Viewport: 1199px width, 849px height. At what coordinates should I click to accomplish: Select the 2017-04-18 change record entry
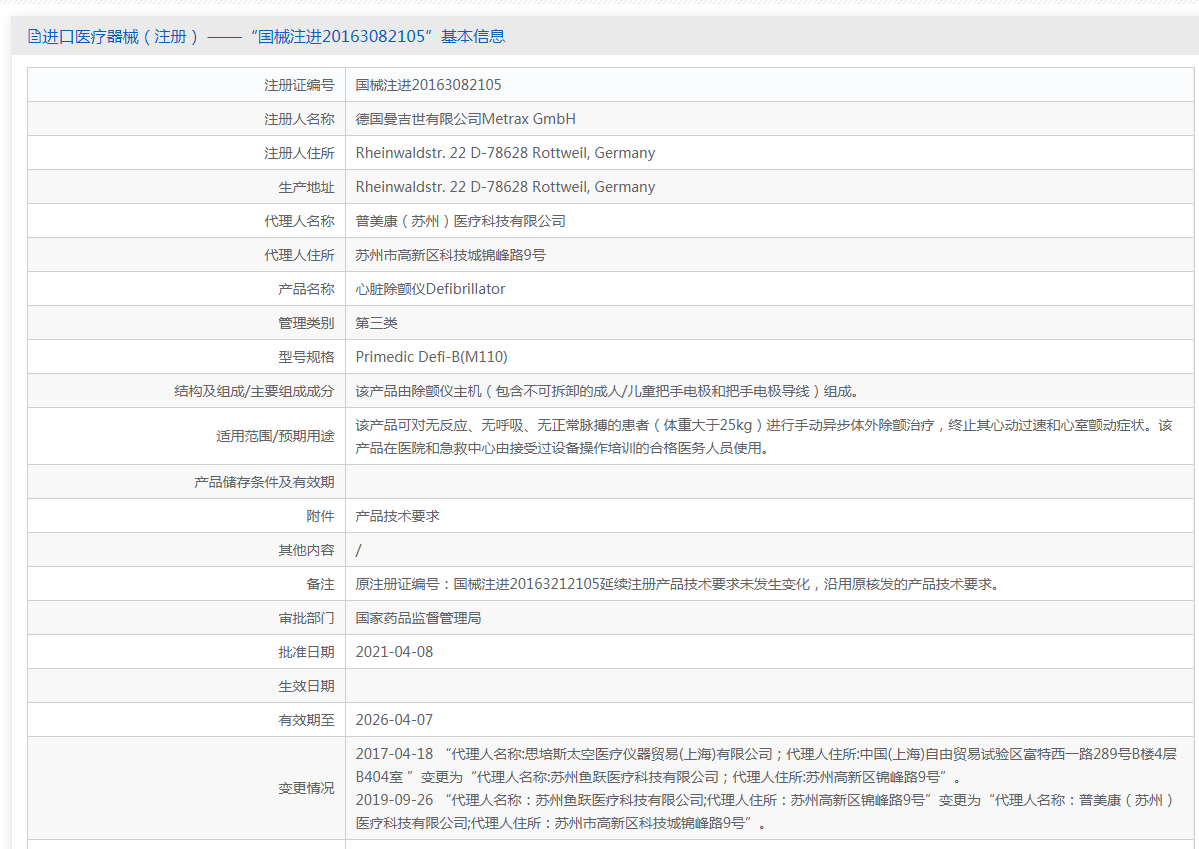point(765,765)
